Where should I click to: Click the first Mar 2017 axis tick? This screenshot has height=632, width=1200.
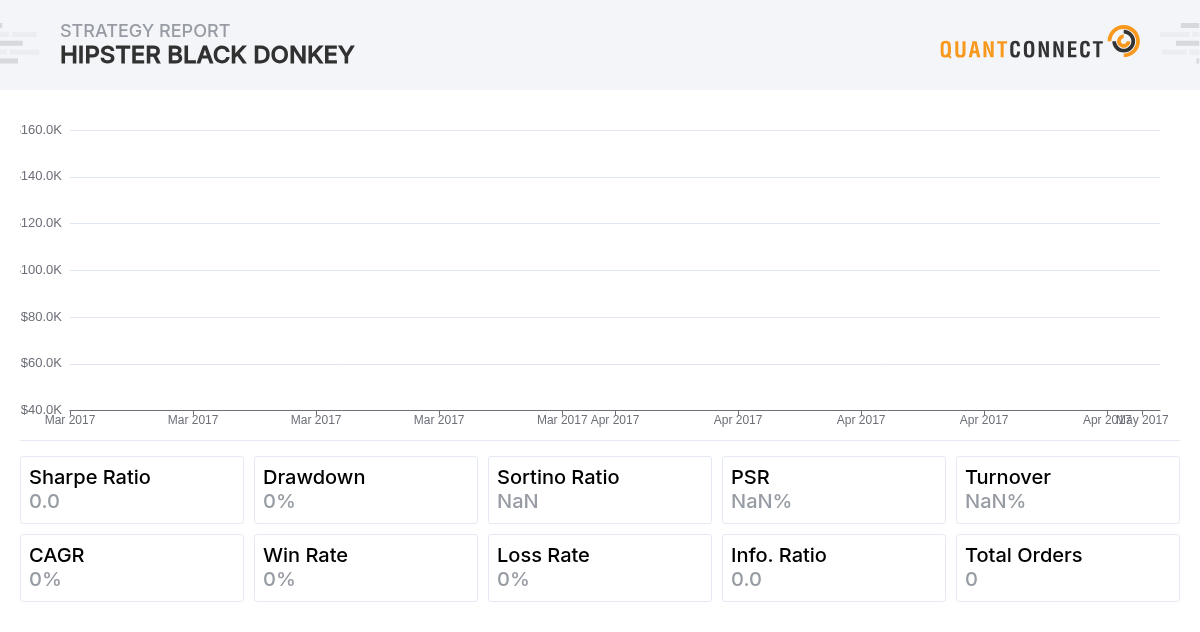coord(70,420)
